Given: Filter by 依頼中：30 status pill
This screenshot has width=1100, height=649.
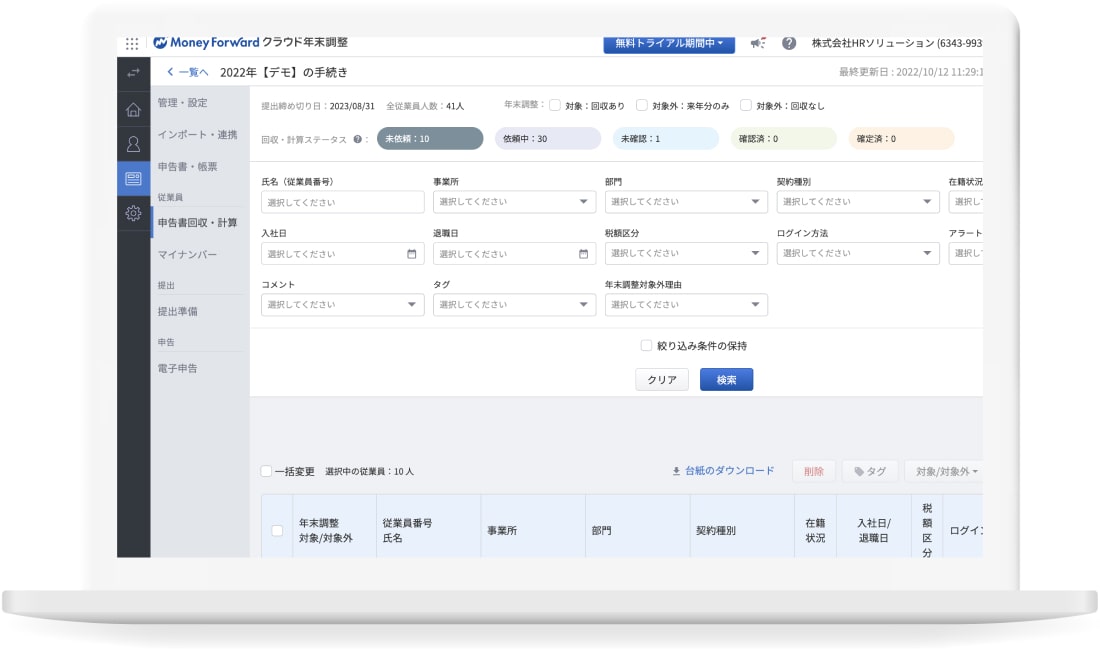Looking at the screenshot, I should (x=548, y=139).
